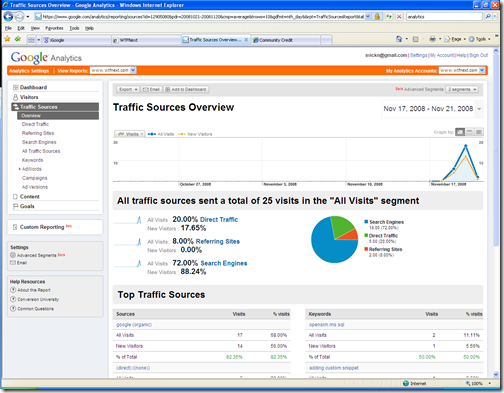This screenshot has height=393, width=504.
Task: Click the Dashboard sidebar icon
Action: (x=15, y=87)
